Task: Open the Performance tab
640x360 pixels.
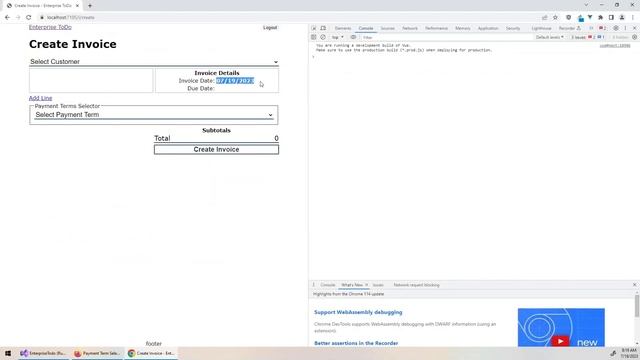Action: pos(436,28)
